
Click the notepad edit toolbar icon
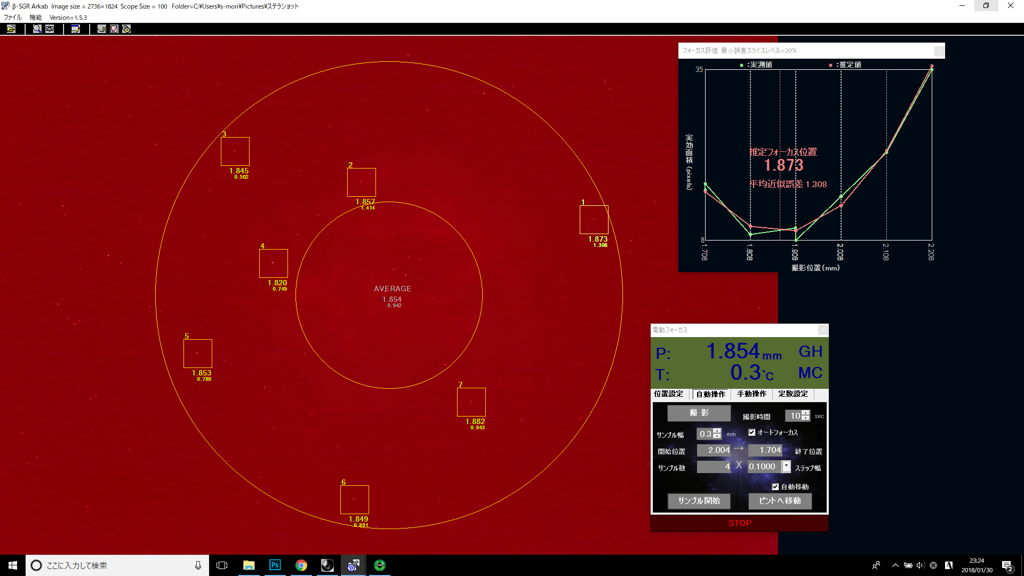(x=75, y=29)
